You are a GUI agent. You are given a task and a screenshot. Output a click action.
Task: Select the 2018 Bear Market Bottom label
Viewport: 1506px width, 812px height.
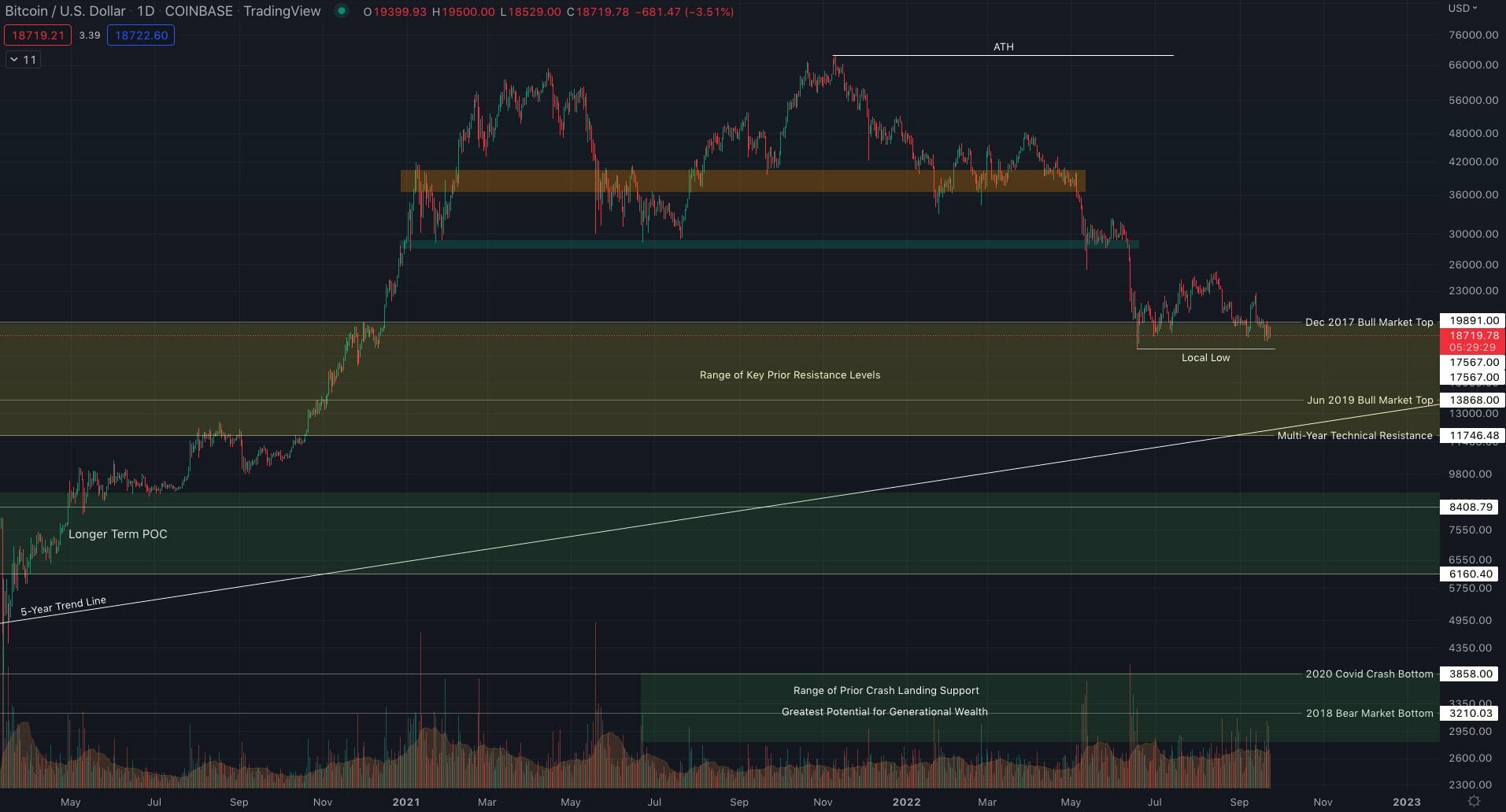click(x=1369, y=713)
